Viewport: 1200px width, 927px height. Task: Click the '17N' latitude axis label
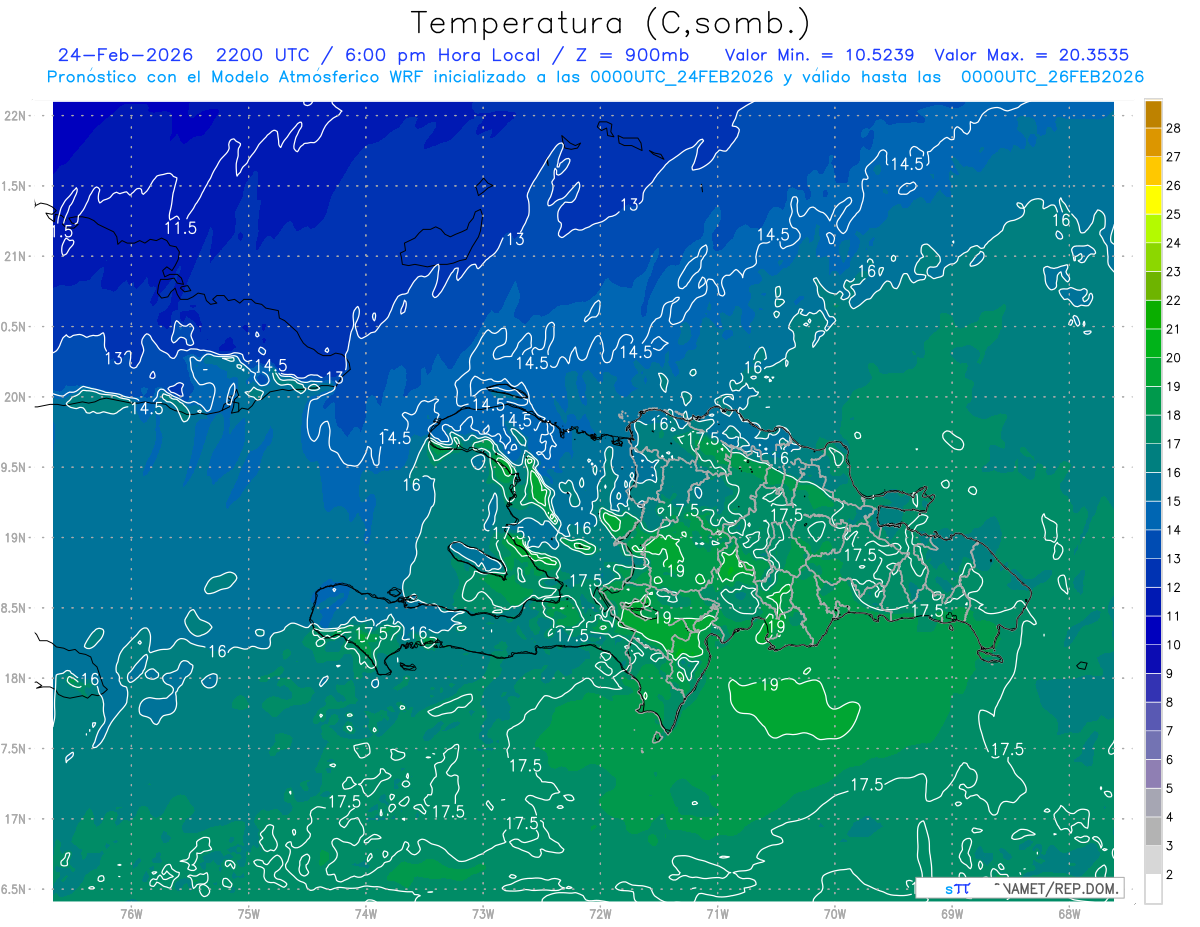point(15,819)
